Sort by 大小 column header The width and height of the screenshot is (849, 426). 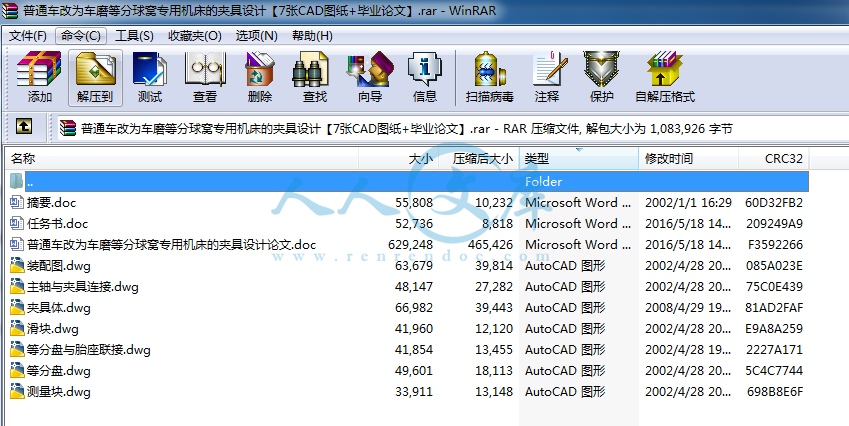pyautogui.click(x=398, y=159)
